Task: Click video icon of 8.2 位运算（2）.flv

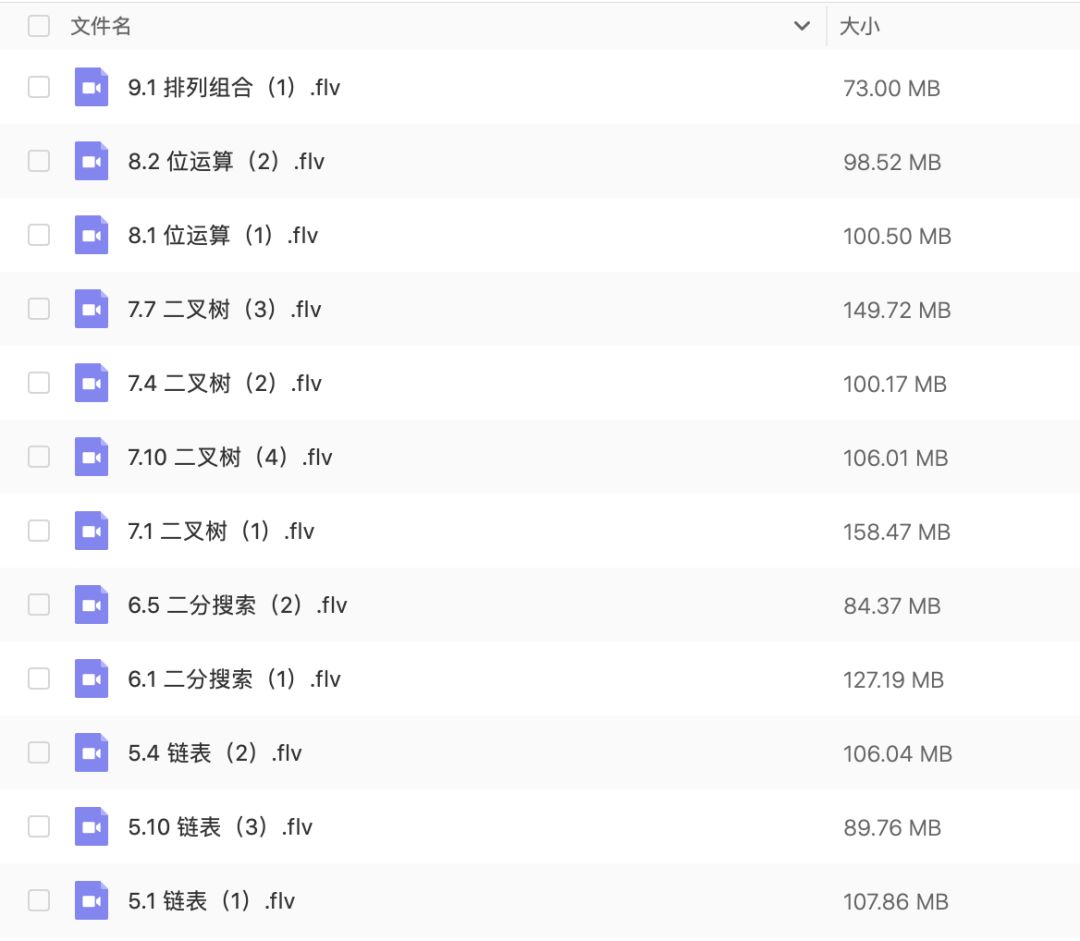Action: click(x=91, y=161)
